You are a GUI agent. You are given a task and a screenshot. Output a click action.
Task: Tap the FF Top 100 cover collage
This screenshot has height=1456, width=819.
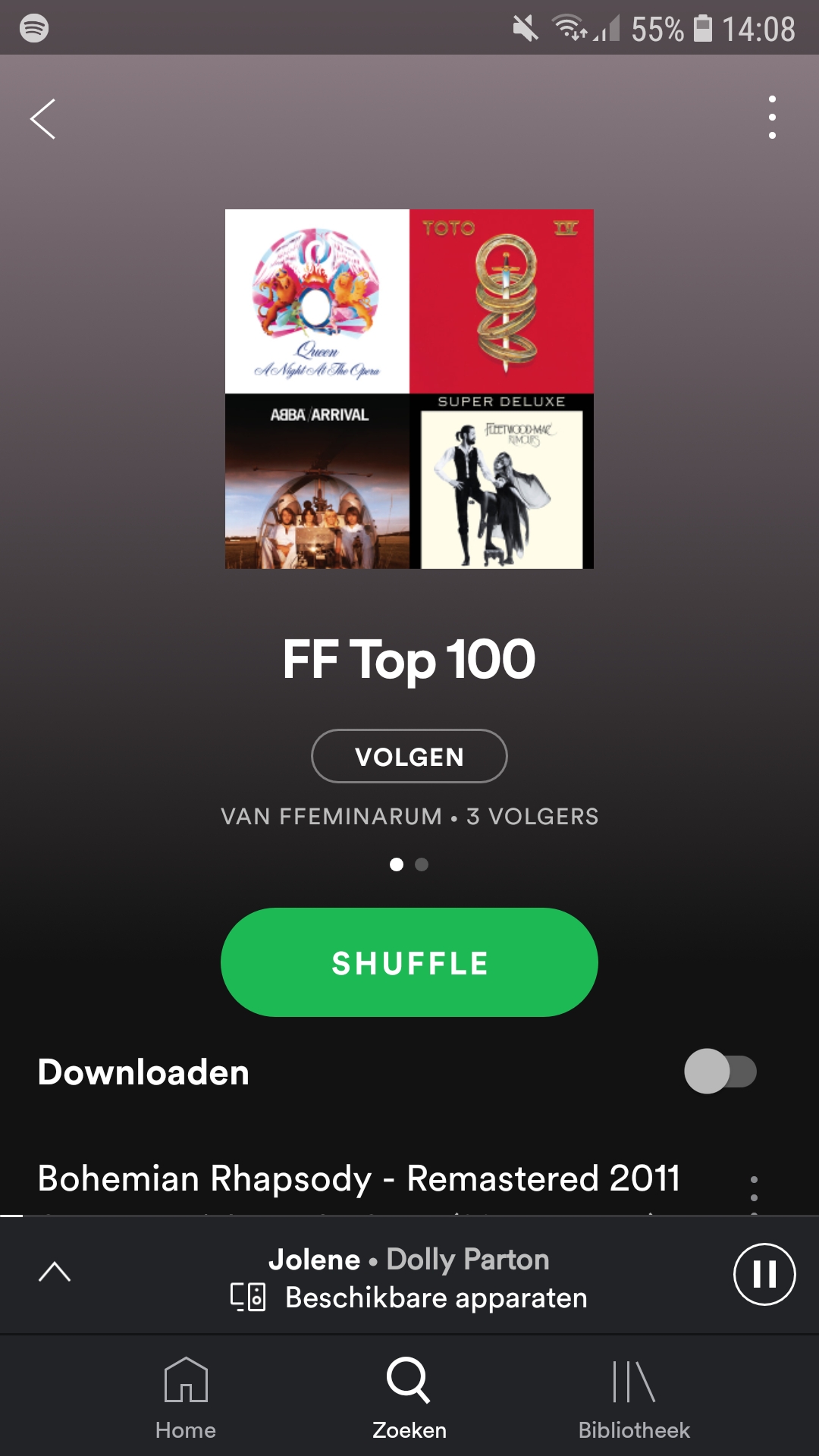pyautogui.click(x=409, y=389)
